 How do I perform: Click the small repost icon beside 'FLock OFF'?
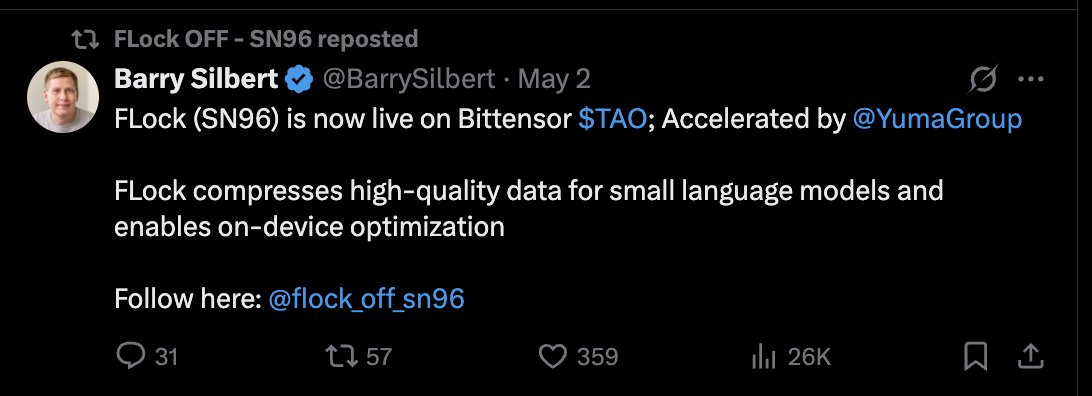click(87, 39)
